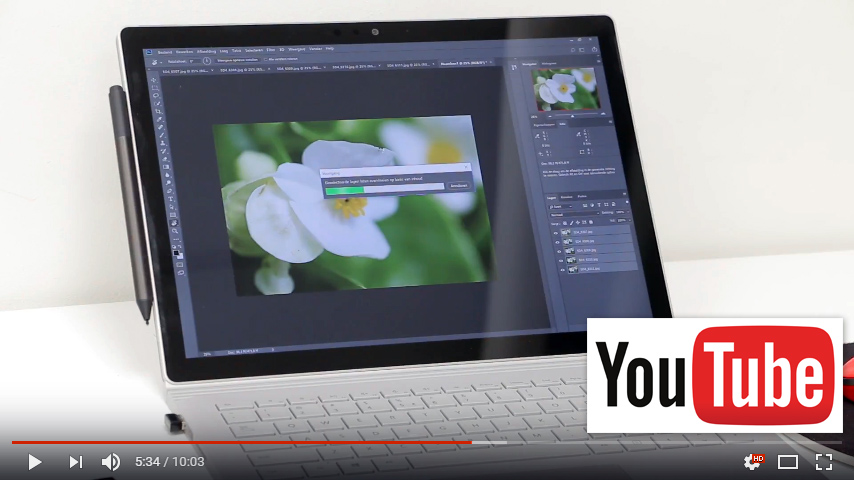Select the Type tool in Photoshop toolbar
Image resolution: width=854 pixels, height=480 pixels.
pos(170,198)
